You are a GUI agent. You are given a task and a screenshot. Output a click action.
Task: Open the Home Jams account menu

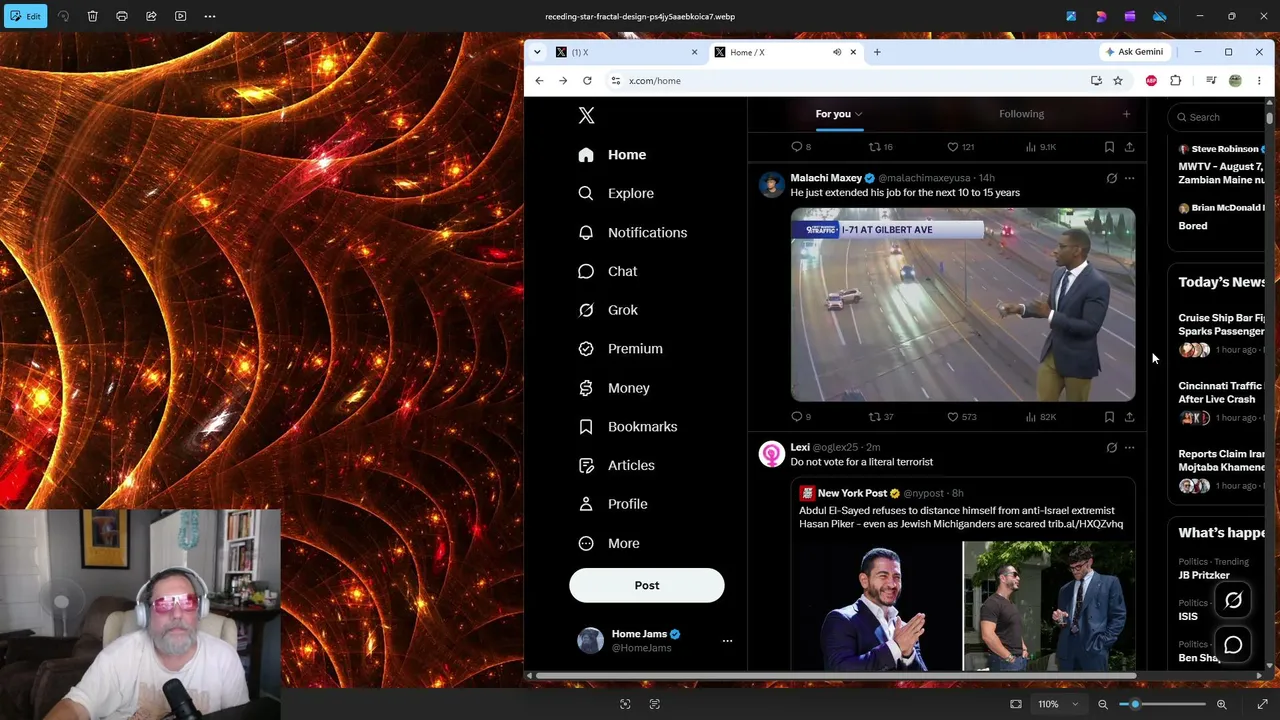point(727,641)
